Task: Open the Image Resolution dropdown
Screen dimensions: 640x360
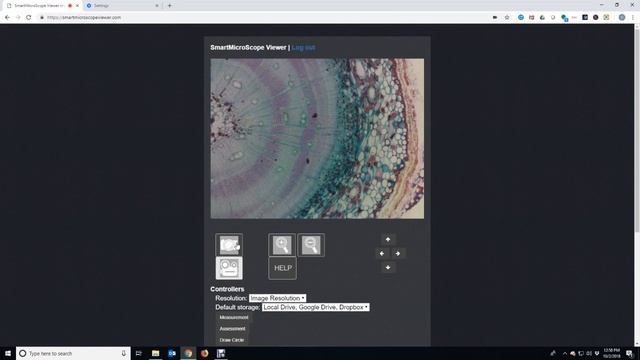Action: pyautogui.click(x=277, y=298)
